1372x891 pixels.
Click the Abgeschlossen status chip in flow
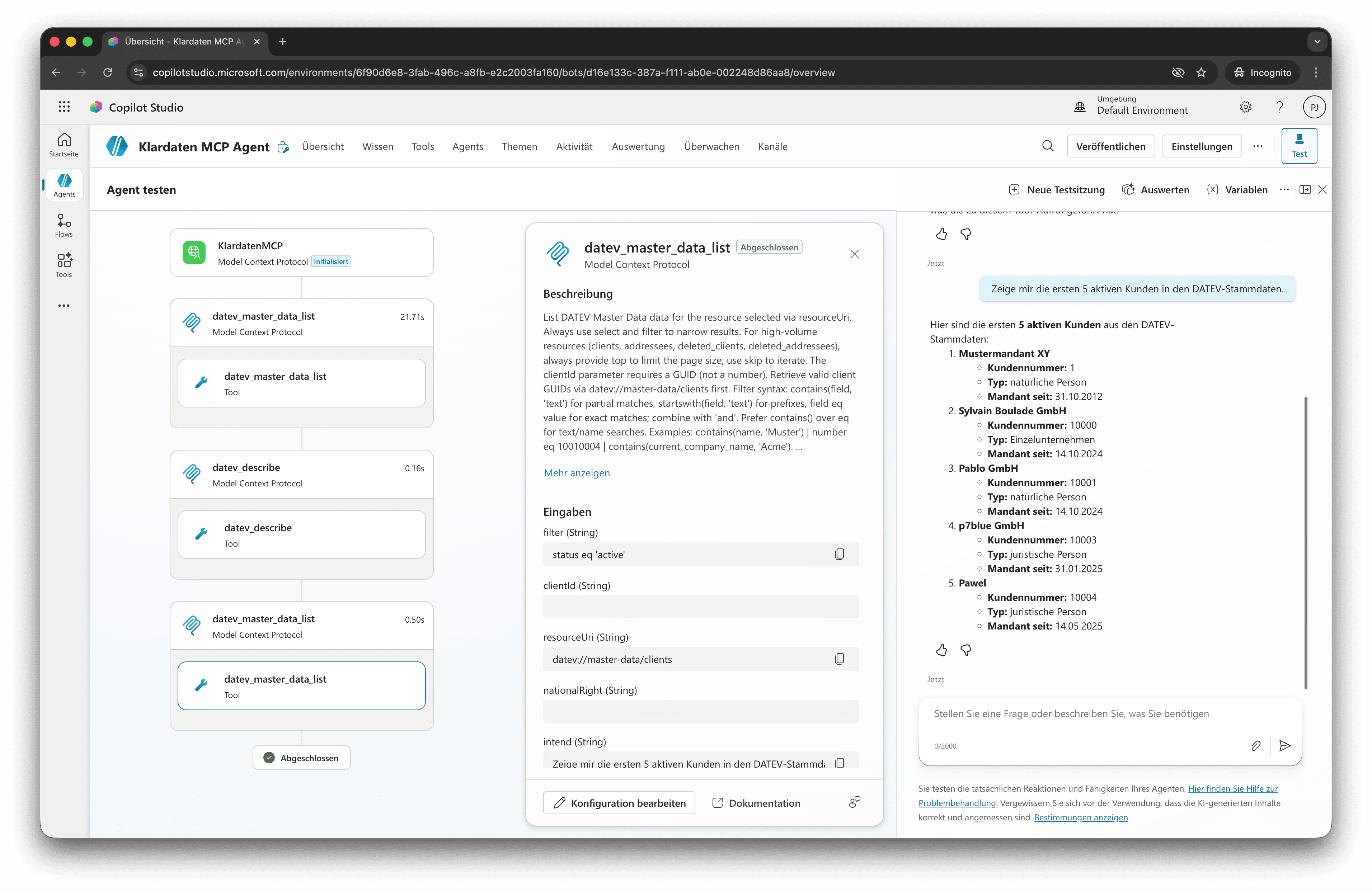pos(301,757)
